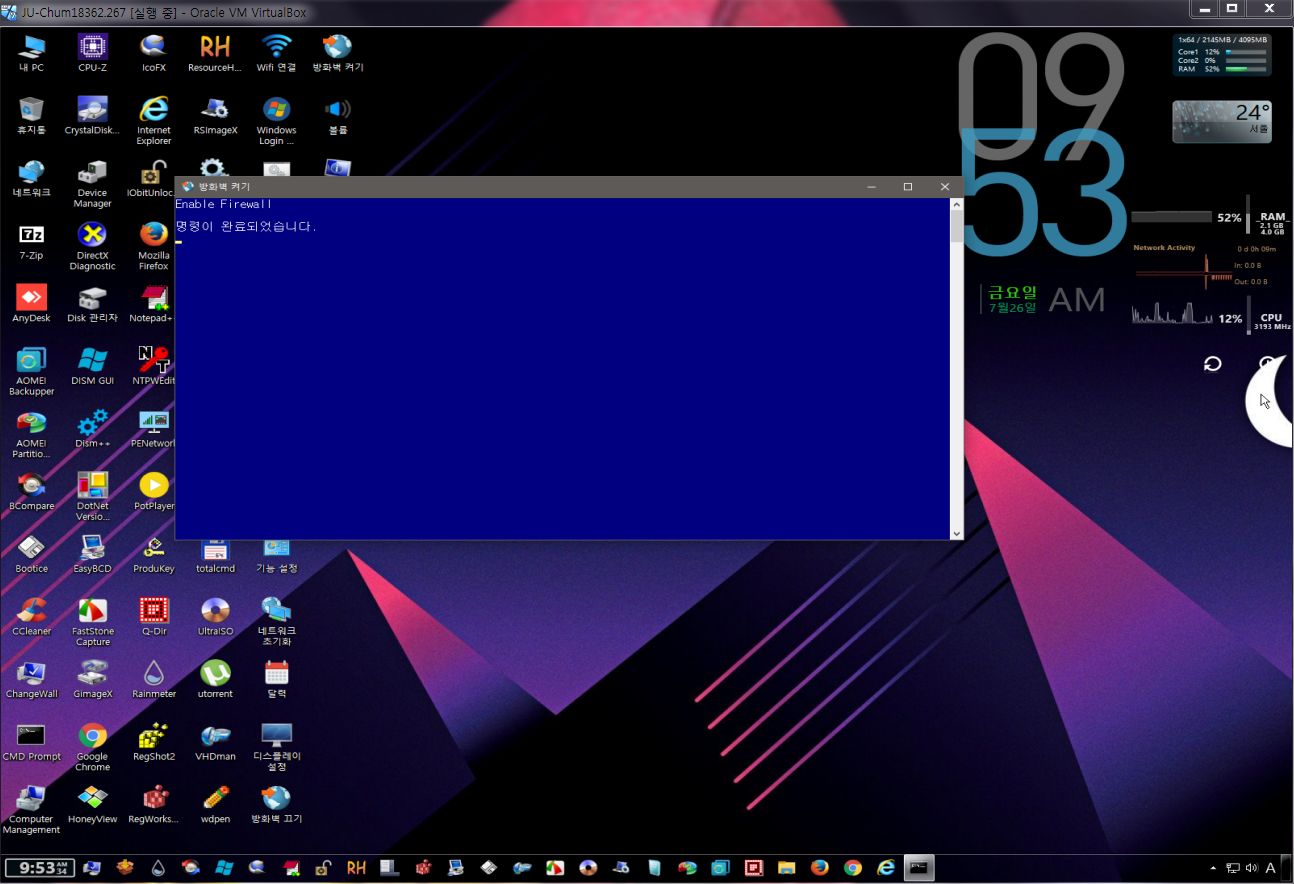Open the 디스플레이 설정 desktop icon
1294x884 pixels.
(276, 746)
